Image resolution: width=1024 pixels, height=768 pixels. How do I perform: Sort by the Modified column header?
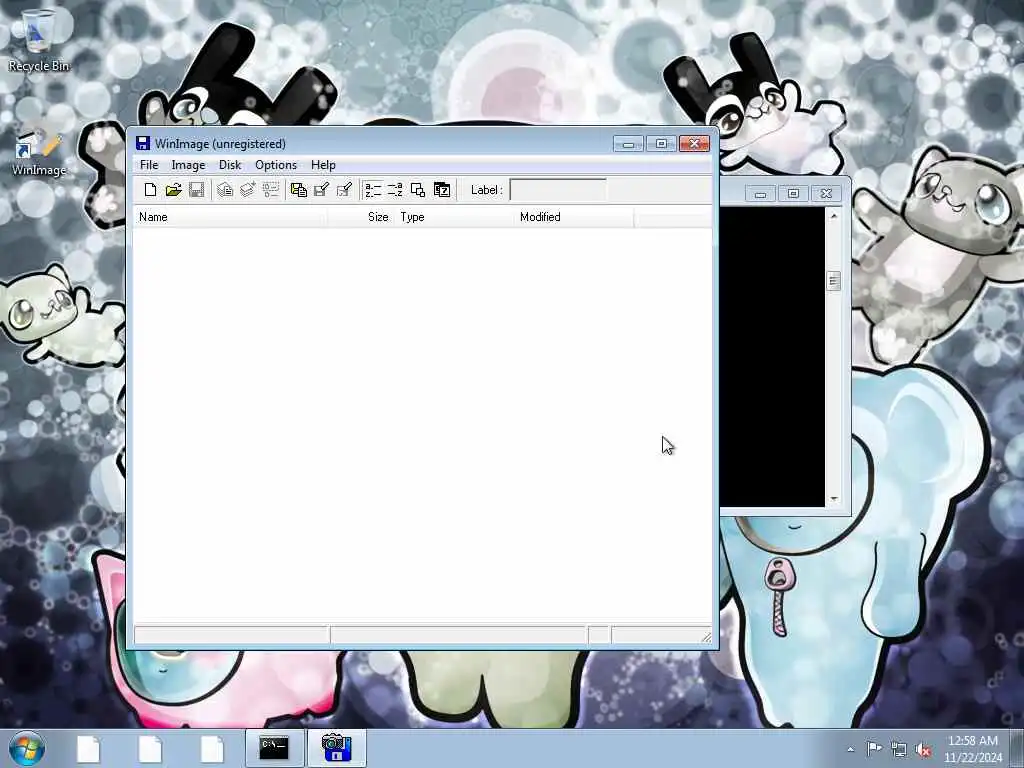click(x=573, y=217)
